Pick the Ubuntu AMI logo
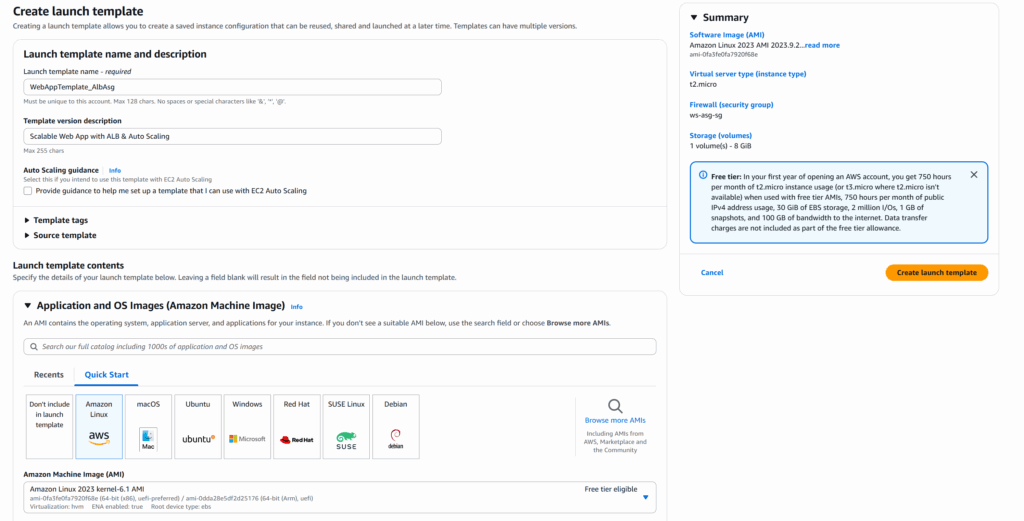The image size is (1024, 521). pos(198,438)
